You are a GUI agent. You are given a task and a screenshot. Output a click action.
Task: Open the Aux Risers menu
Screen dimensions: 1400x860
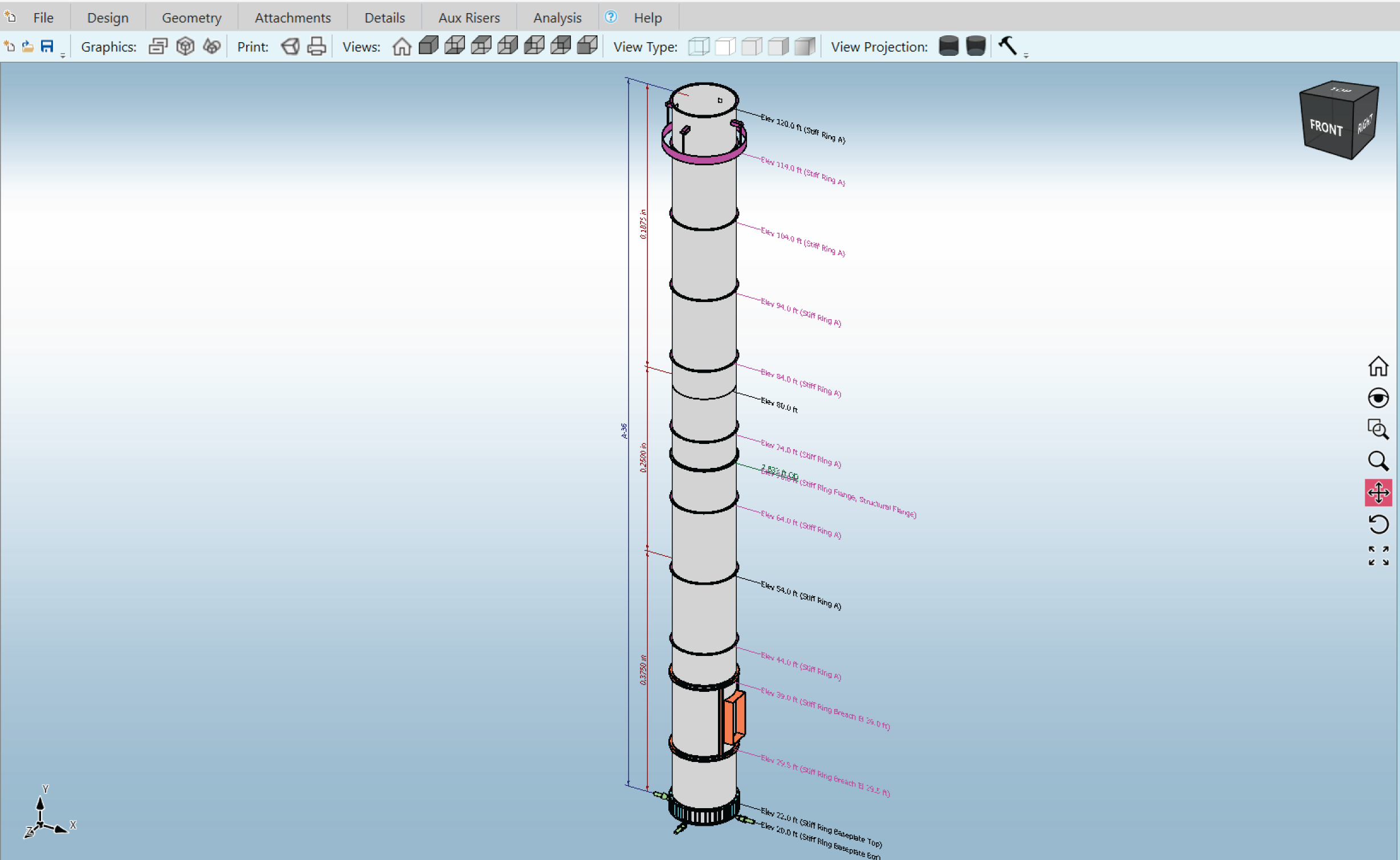click(468, 18)
